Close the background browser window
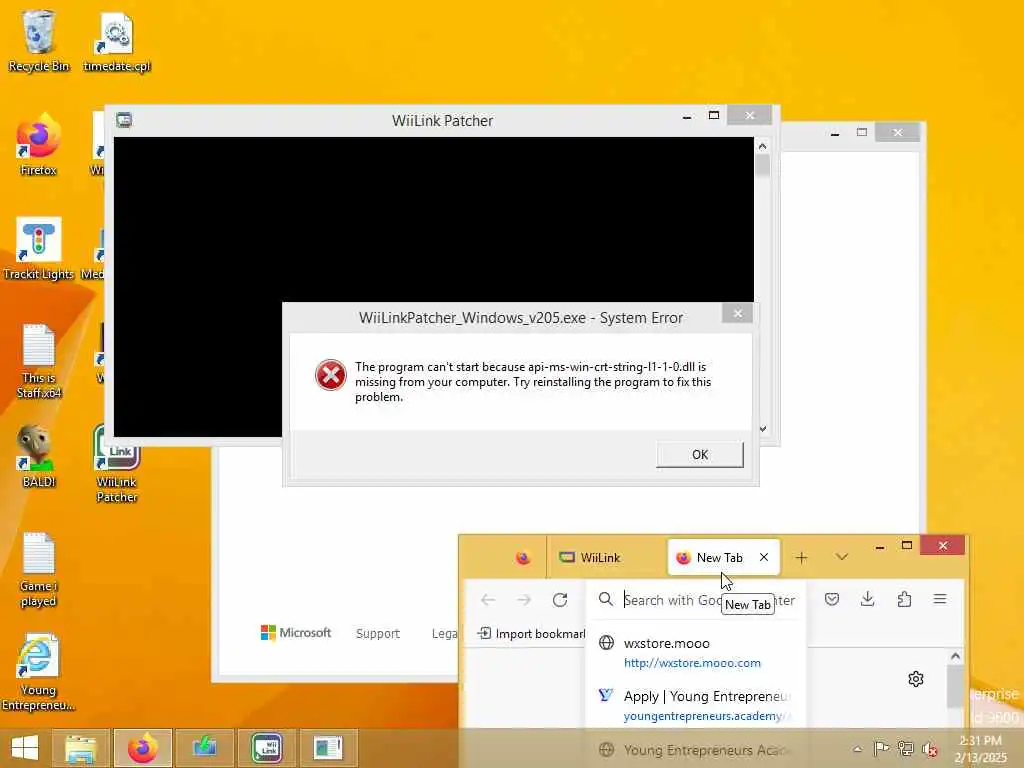The image size is (1024, 768). click(898, 133)
